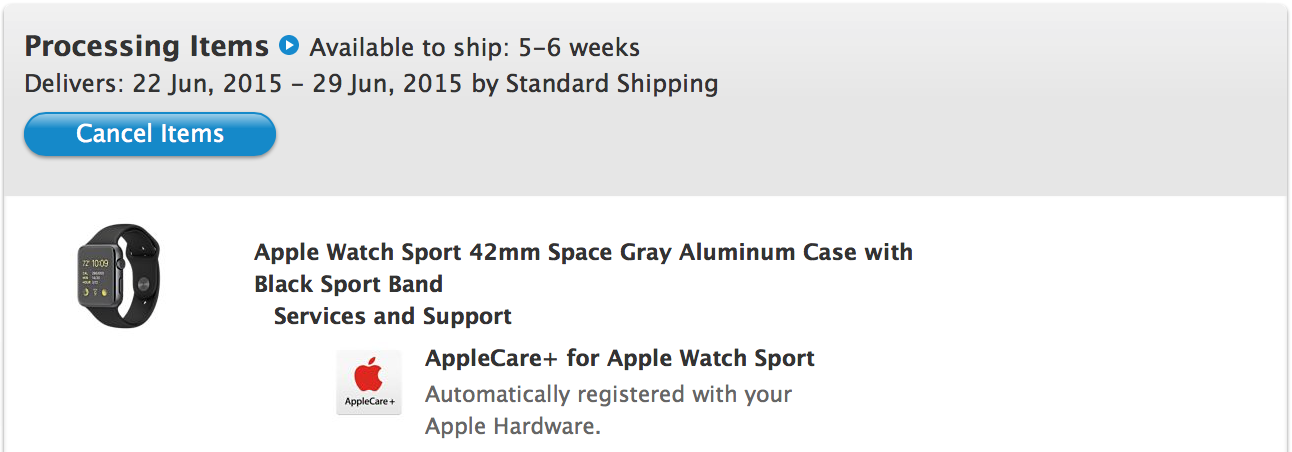The height and width of the screenshot is (452, 1292).
Task: Click the Available to ship text
Action: pyautogui.click(x=410, y=47)
